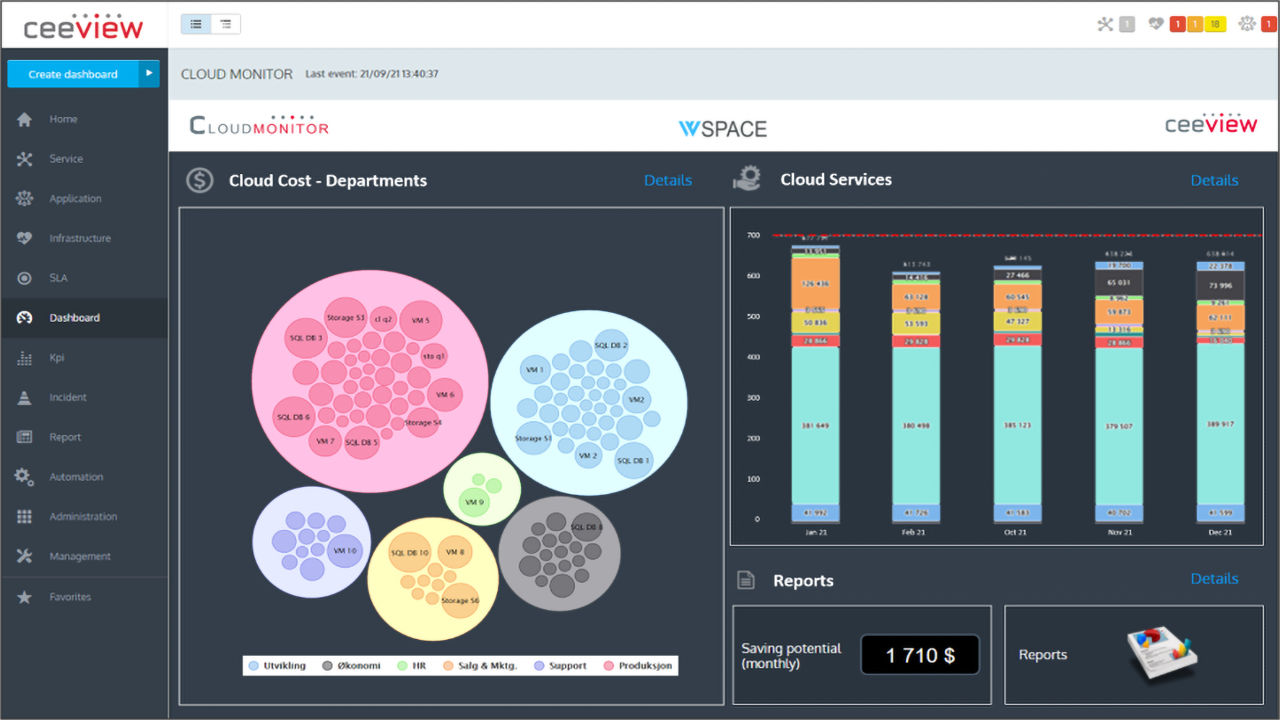Click the Storage S6 bubble
This screenshot has height=720, width=1280.
coord(460,600)
